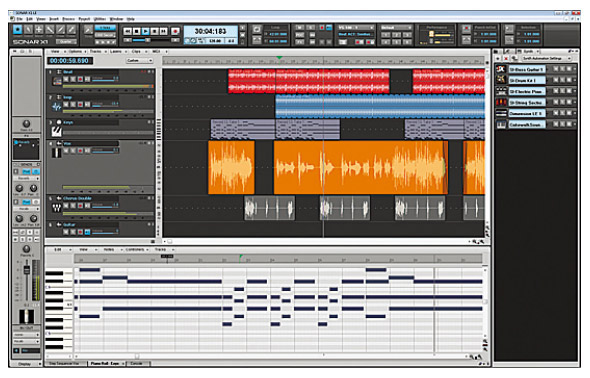Click the Stop transport button
590x378 pixels.
137,31
